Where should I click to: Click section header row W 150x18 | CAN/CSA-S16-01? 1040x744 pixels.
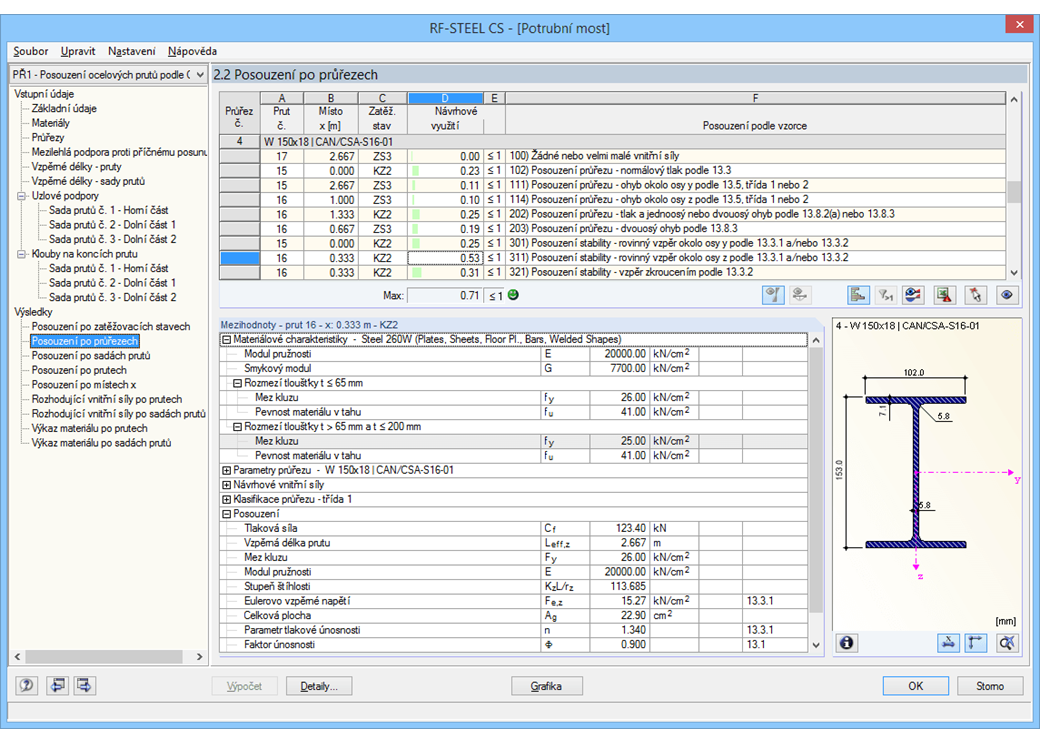click(x=613, y=142)
